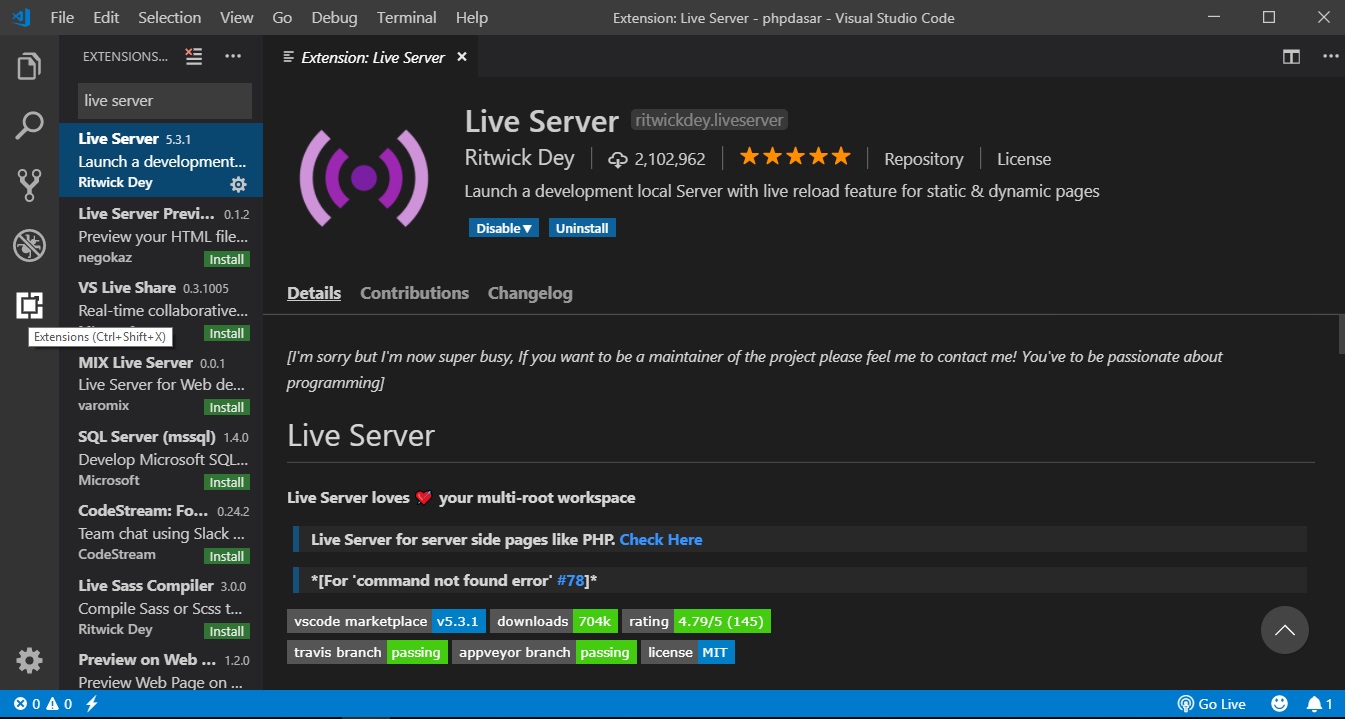Install Live Server Preview by negokaz
The width and height of the screenshot is (1346, 720).
[x=227, y=259]
